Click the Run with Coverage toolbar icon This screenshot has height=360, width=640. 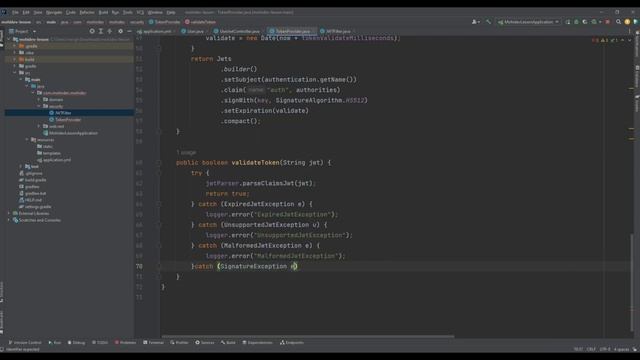tap(585, 22)
